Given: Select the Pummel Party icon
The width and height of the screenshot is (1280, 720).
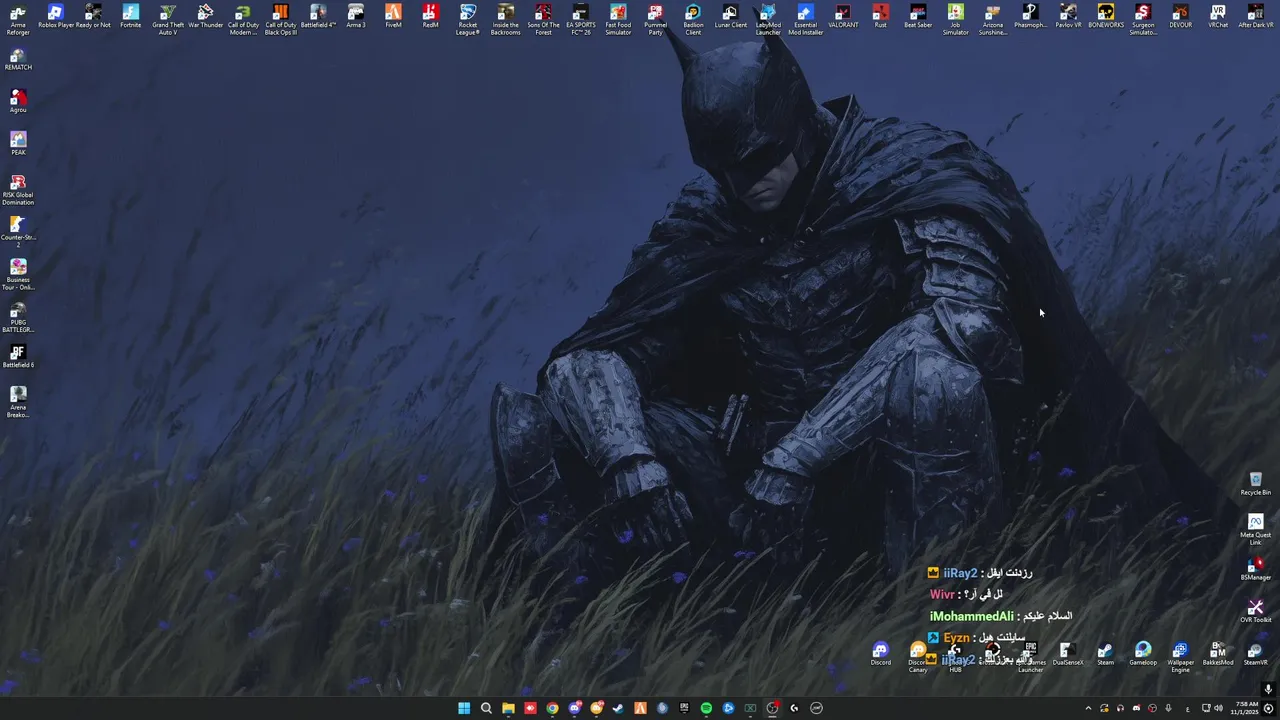Looking at the screenshot, I should pos(656,19).
